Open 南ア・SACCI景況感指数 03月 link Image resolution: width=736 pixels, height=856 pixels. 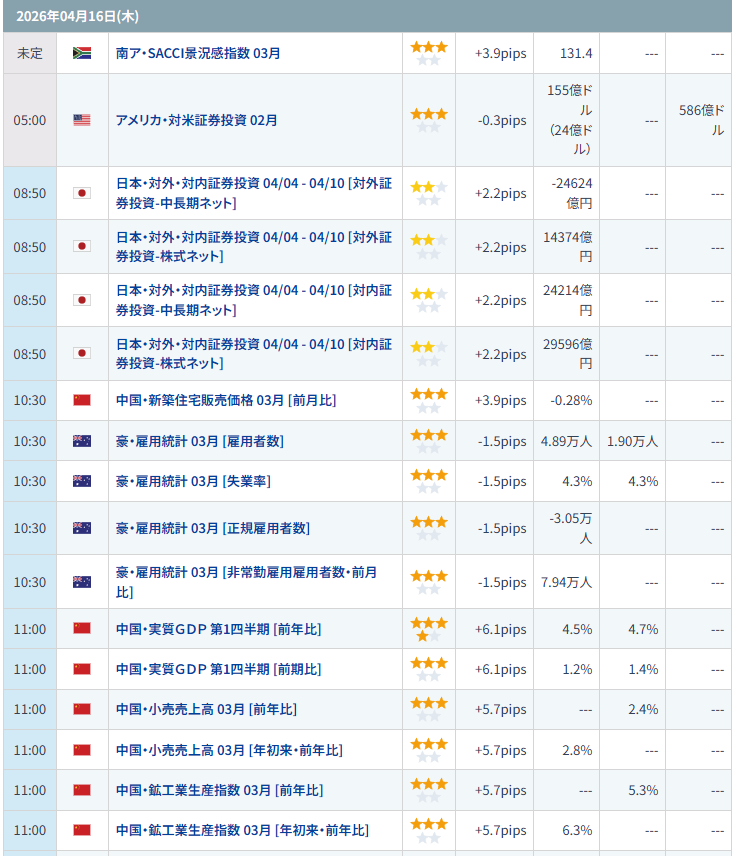tap(198, 53)
